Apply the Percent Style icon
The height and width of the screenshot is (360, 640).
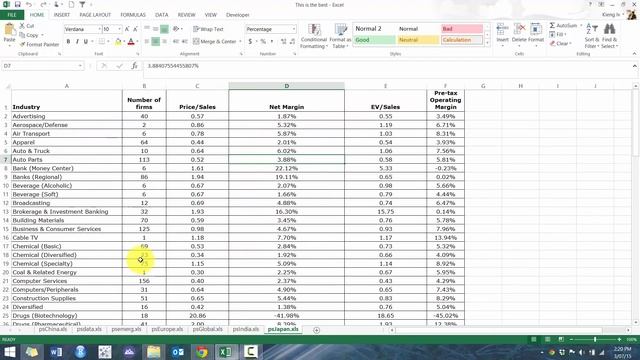pos(263,42)
